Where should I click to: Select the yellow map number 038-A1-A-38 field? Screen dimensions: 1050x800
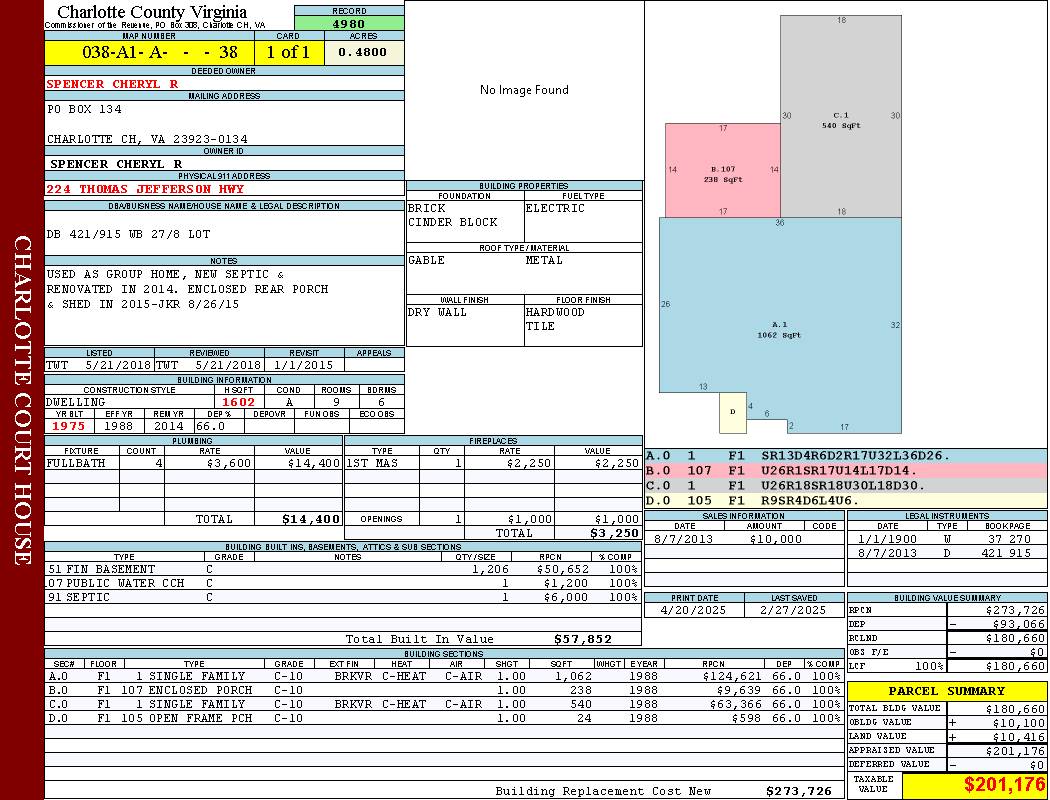pyautogui.click(x=149, y=52)
